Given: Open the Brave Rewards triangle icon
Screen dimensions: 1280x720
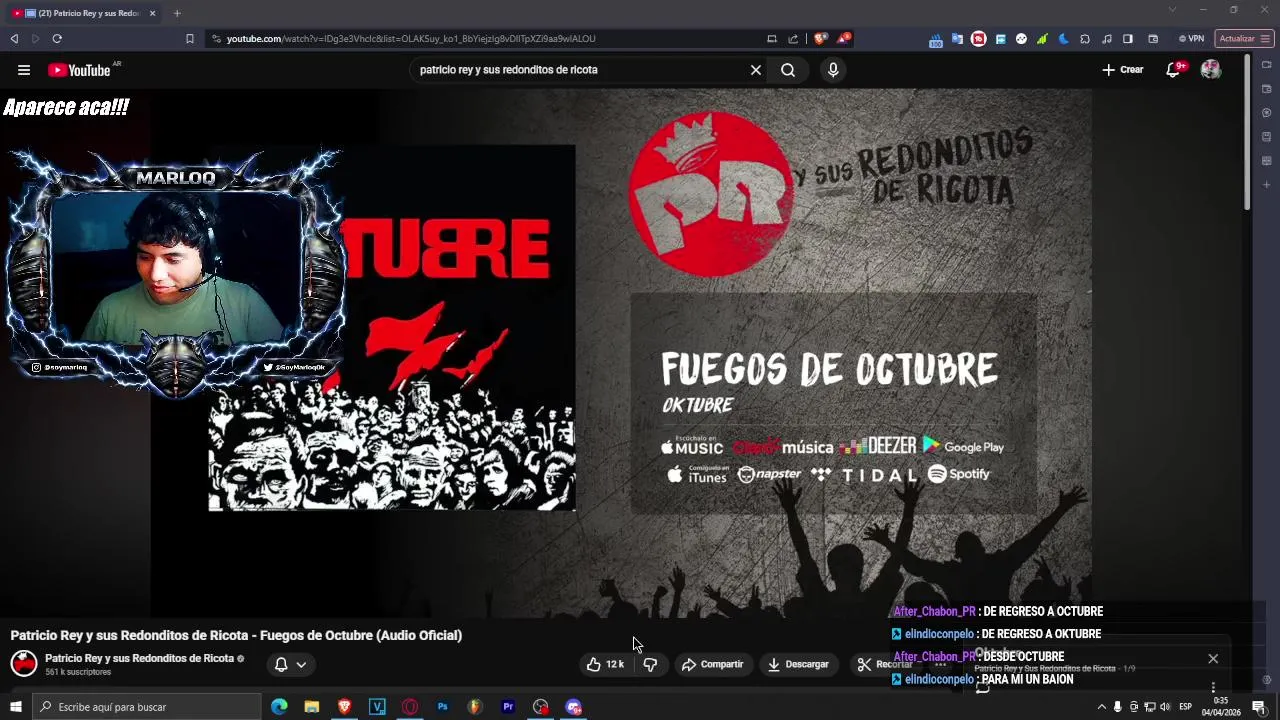Looking at the screenshot, I should coord(844,39).
